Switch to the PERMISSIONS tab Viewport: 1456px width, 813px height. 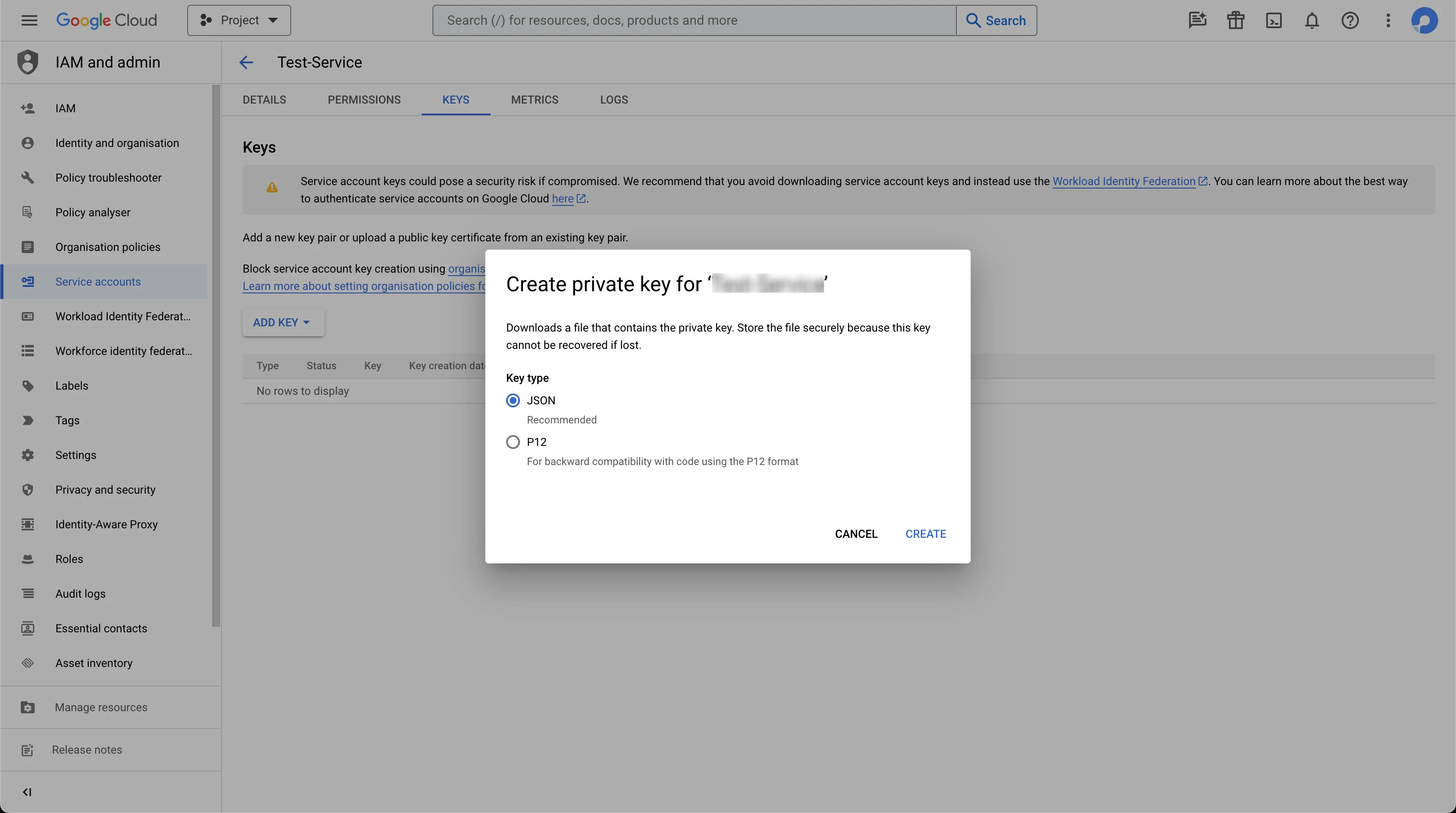pos(364,100)
